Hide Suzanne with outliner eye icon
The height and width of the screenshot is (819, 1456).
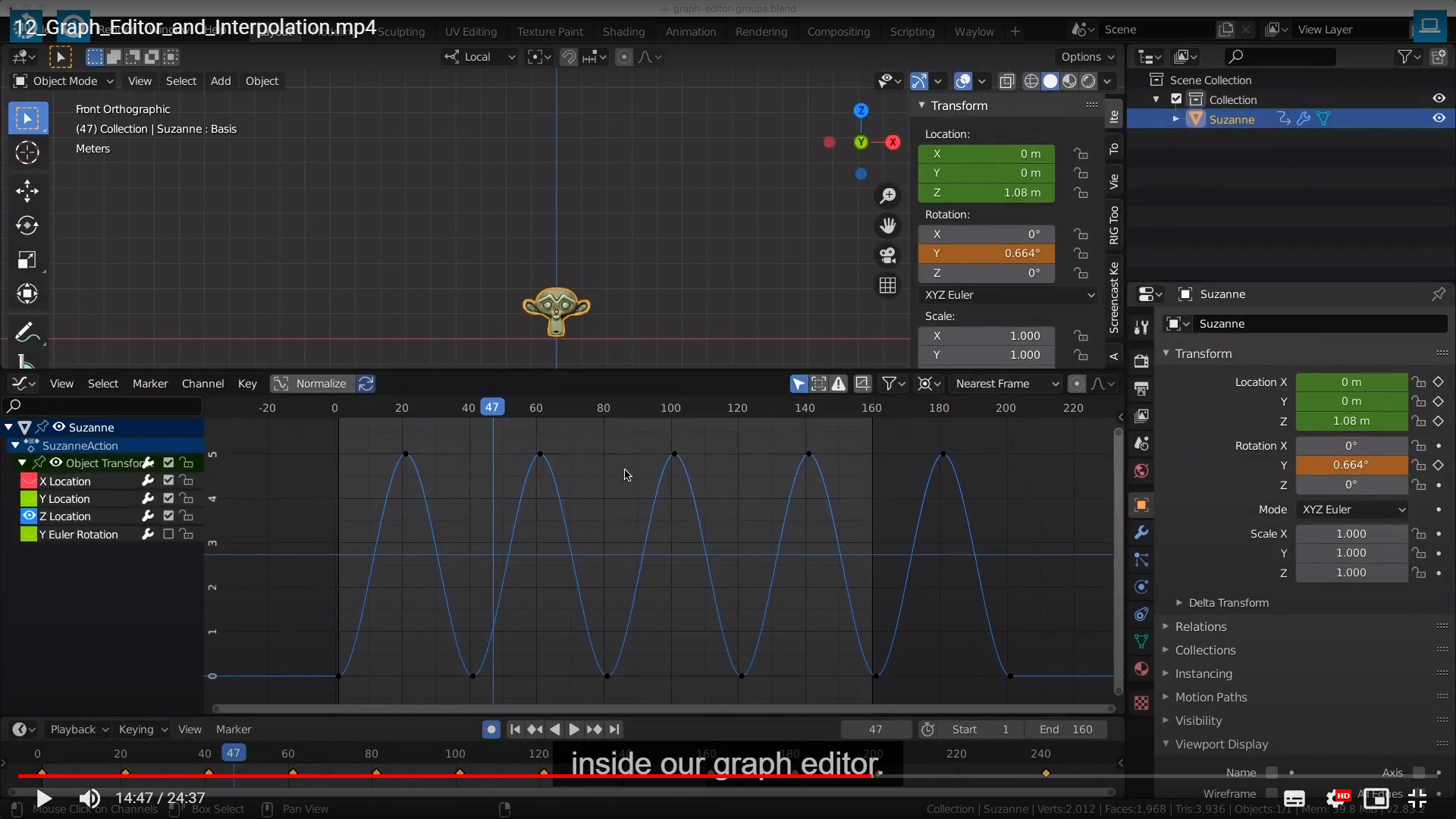(1439, 119)
